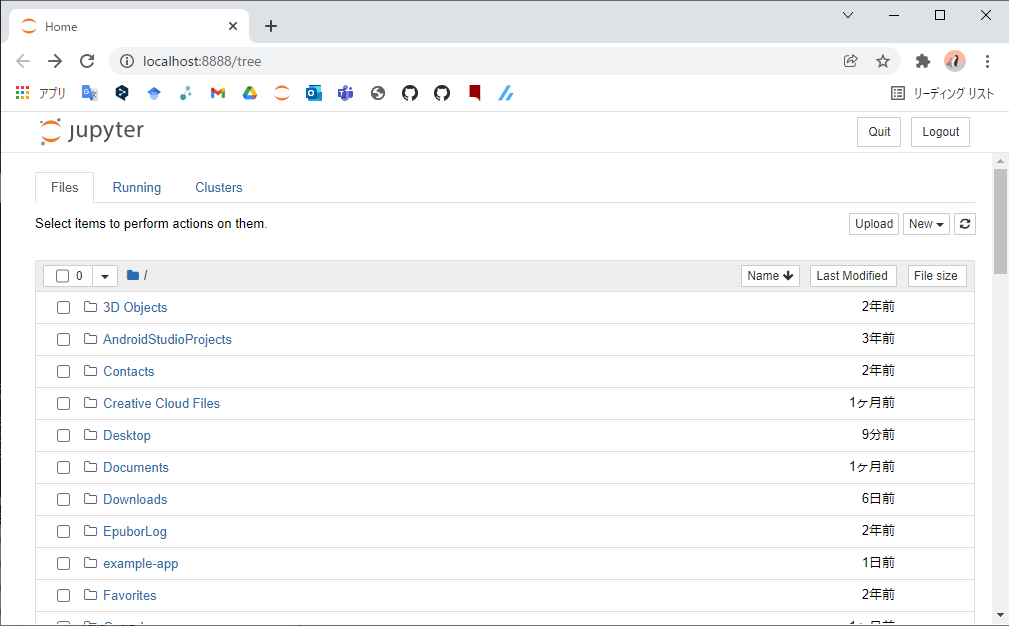Check the select-all checkbox in header
The width and height of the screenshot is (1009, 626).
point(62,276)
